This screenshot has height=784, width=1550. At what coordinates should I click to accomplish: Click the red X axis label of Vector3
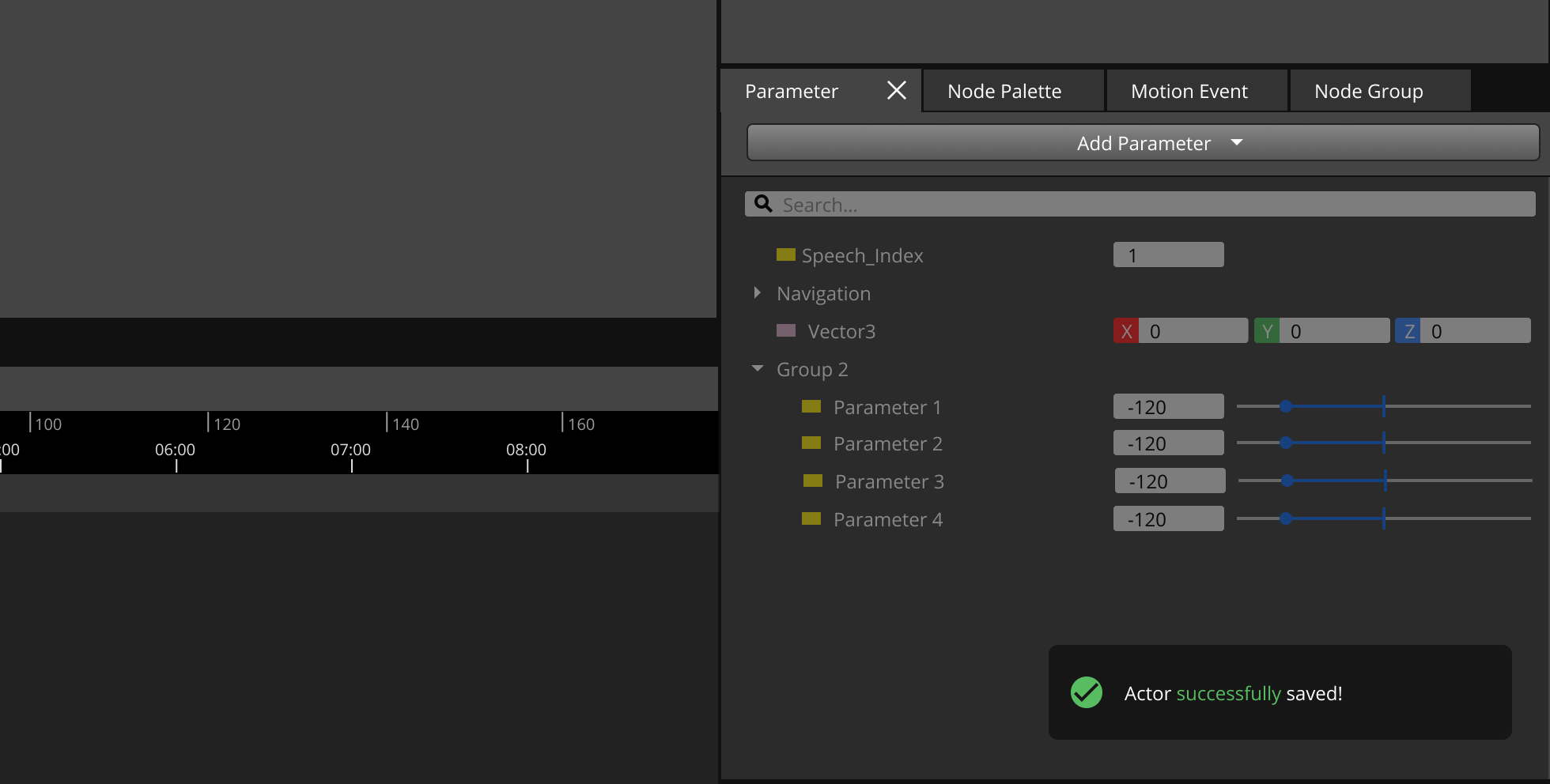click(x=1126, y=330)
